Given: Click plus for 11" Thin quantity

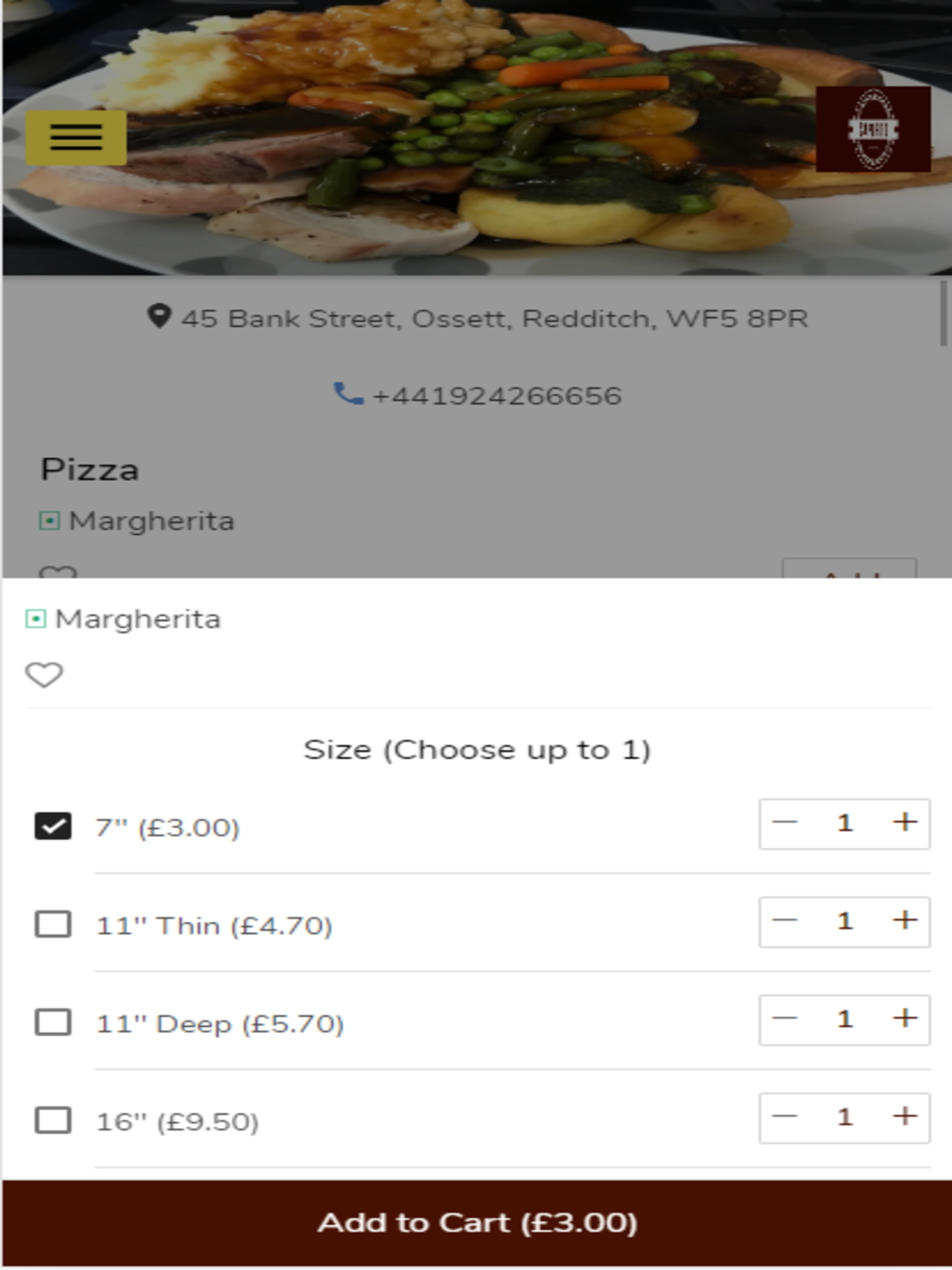Looking at the screenshot, I should 904,921.
